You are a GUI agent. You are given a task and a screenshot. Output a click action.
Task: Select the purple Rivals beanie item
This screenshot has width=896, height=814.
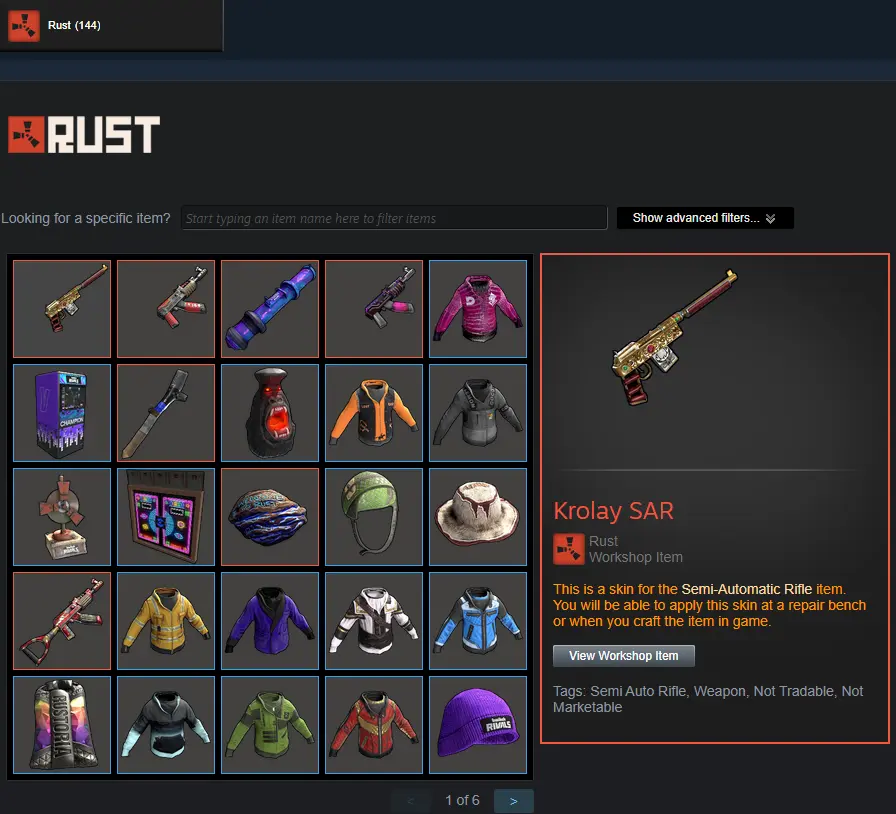tap(478, 725)
